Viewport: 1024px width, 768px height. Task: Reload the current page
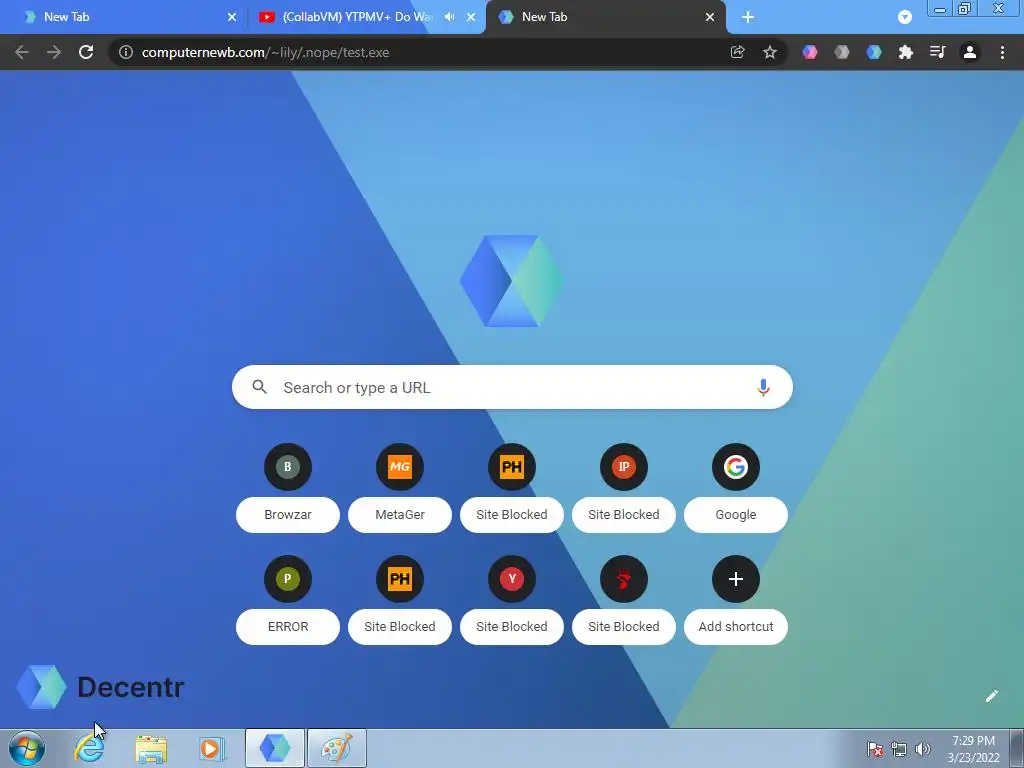pos(86,52)
